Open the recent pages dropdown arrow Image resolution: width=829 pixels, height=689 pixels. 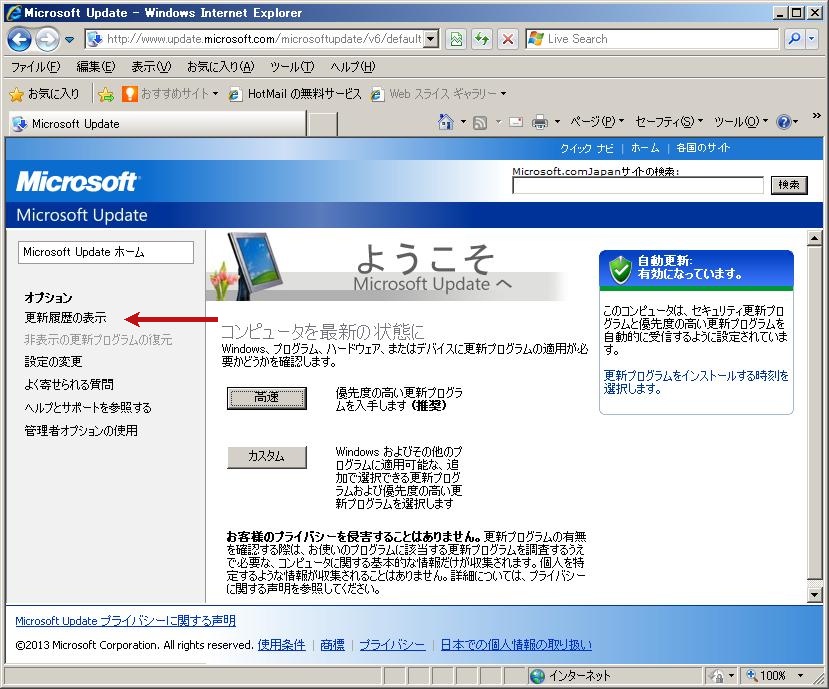(x=69, y=40)
